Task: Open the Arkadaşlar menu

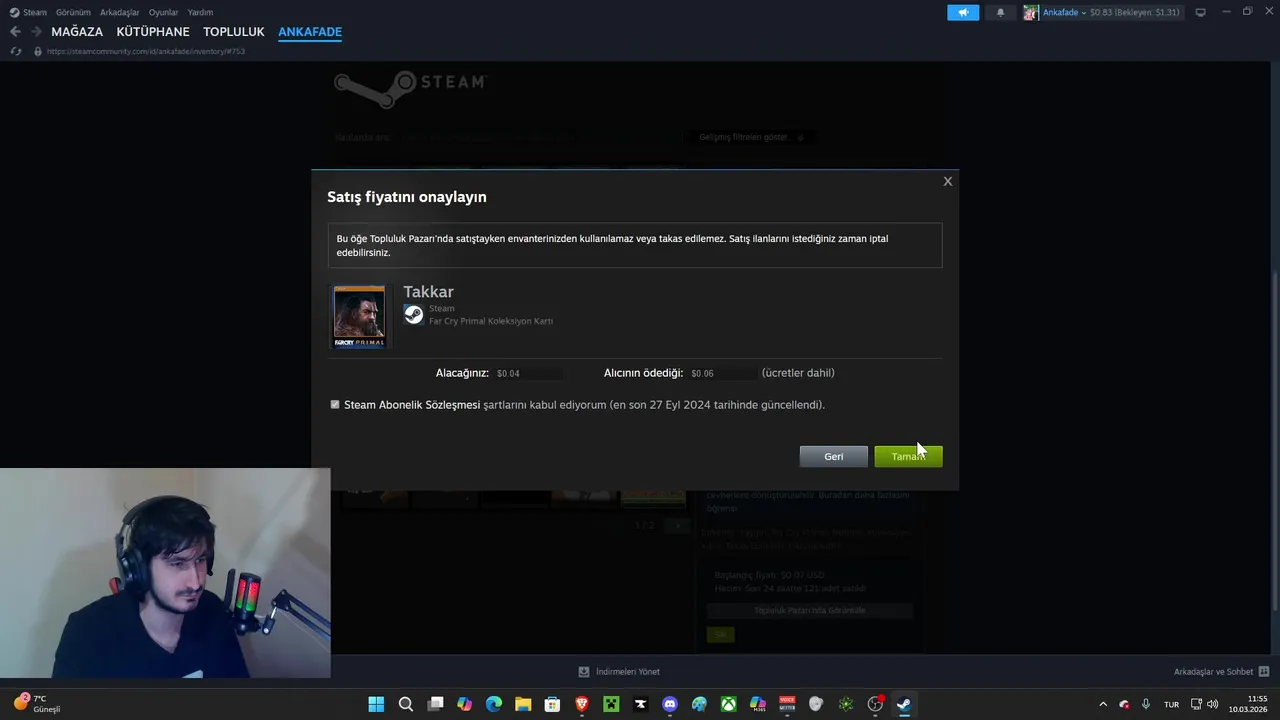Action: click(119, 12)
